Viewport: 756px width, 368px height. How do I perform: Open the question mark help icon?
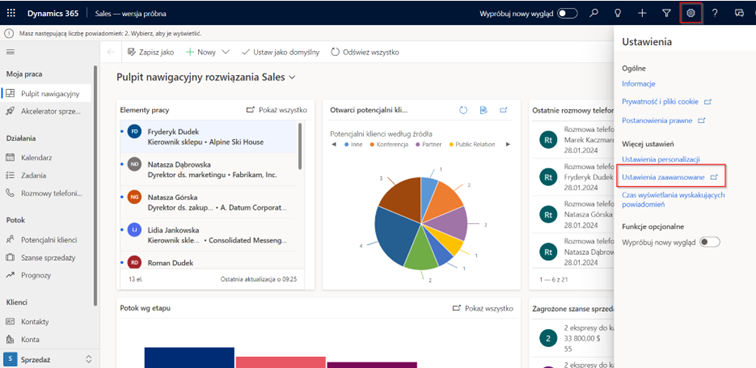point(715,14)
